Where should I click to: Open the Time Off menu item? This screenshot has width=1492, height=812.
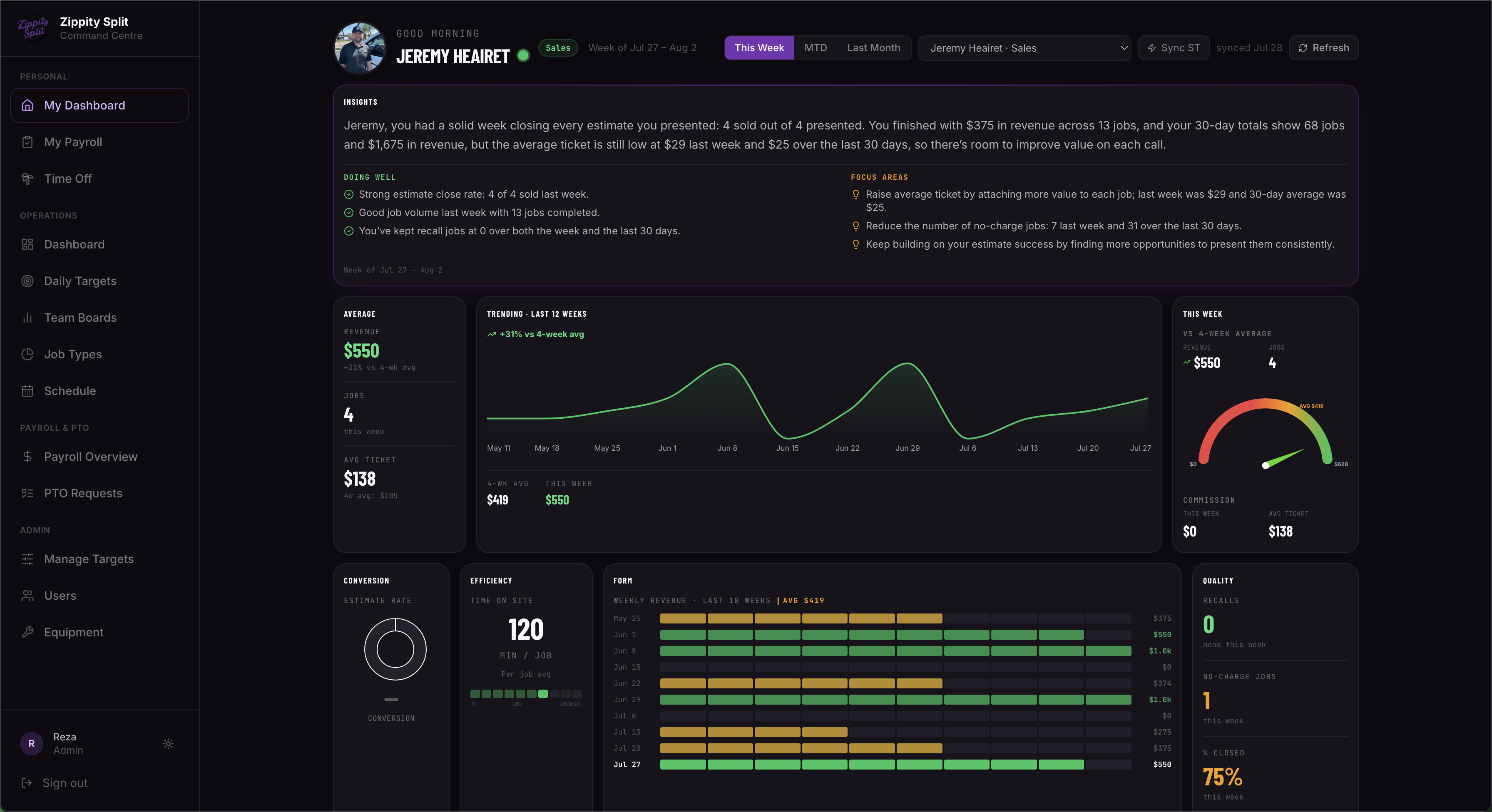point(99,179)
